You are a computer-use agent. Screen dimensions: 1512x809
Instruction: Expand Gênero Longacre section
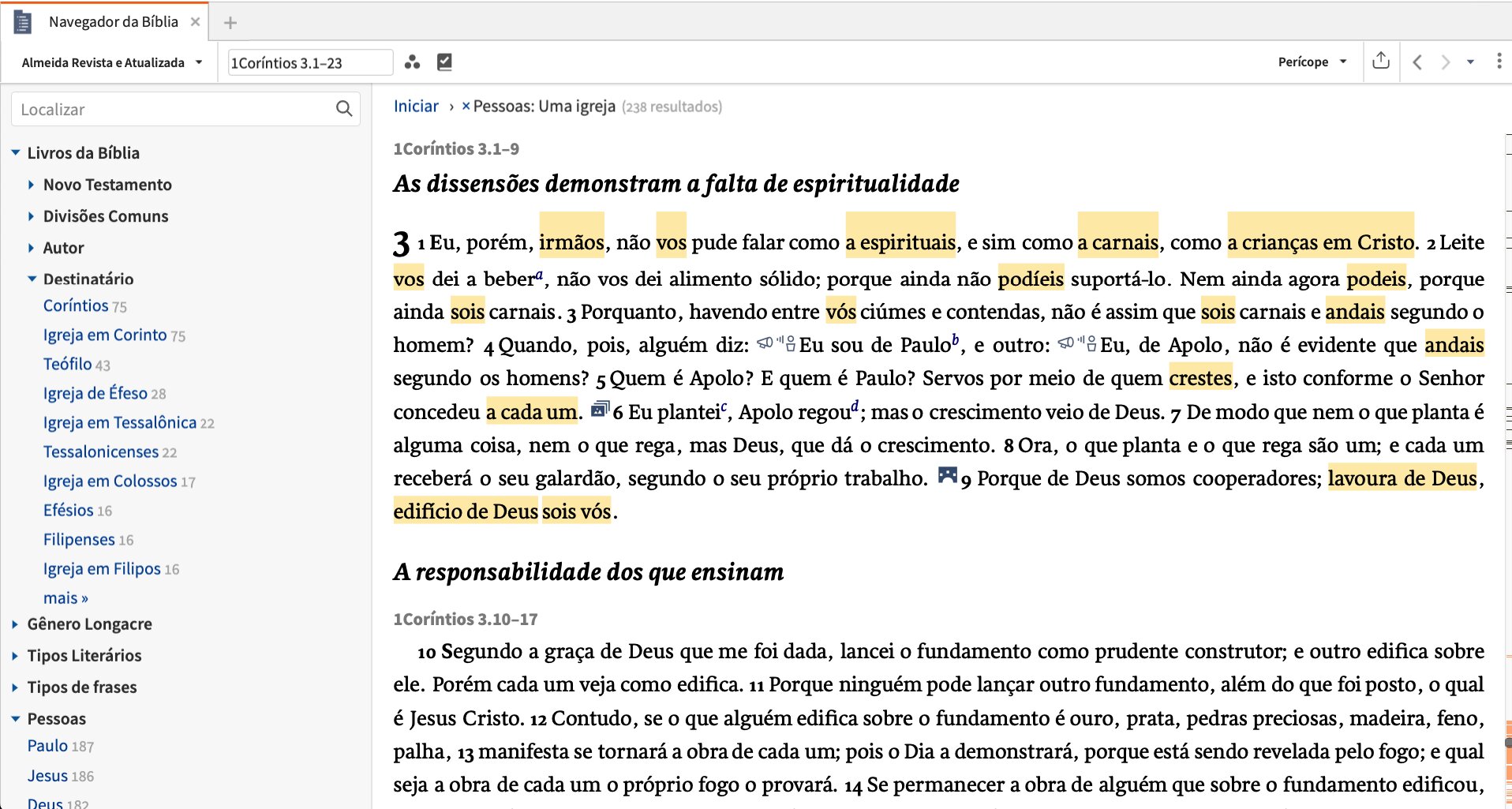tap(15, 624)
